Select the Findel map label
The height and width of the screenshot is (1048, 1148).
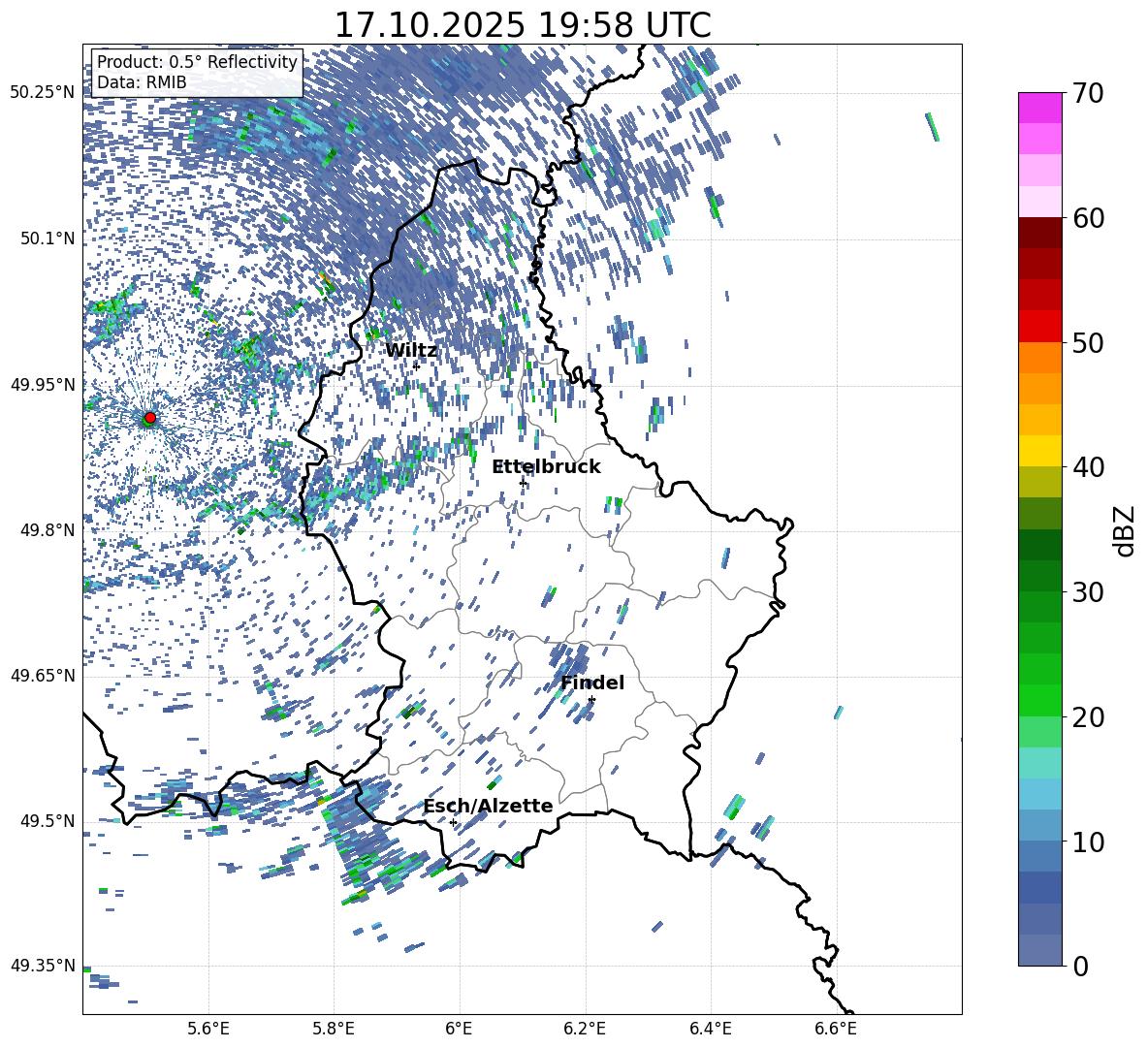(x=592, y=683)
